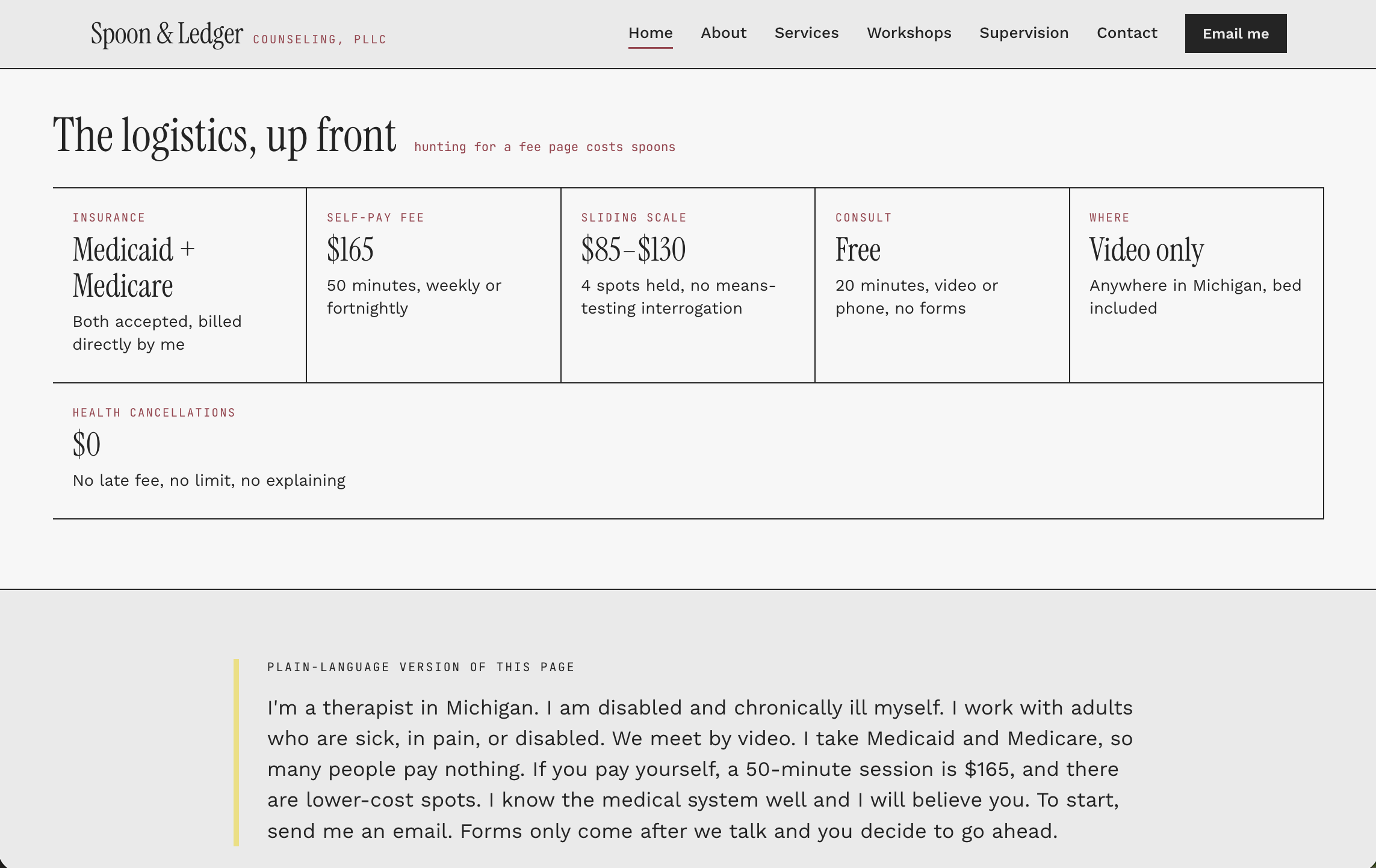Click the WHERE label

[1109, 218]
